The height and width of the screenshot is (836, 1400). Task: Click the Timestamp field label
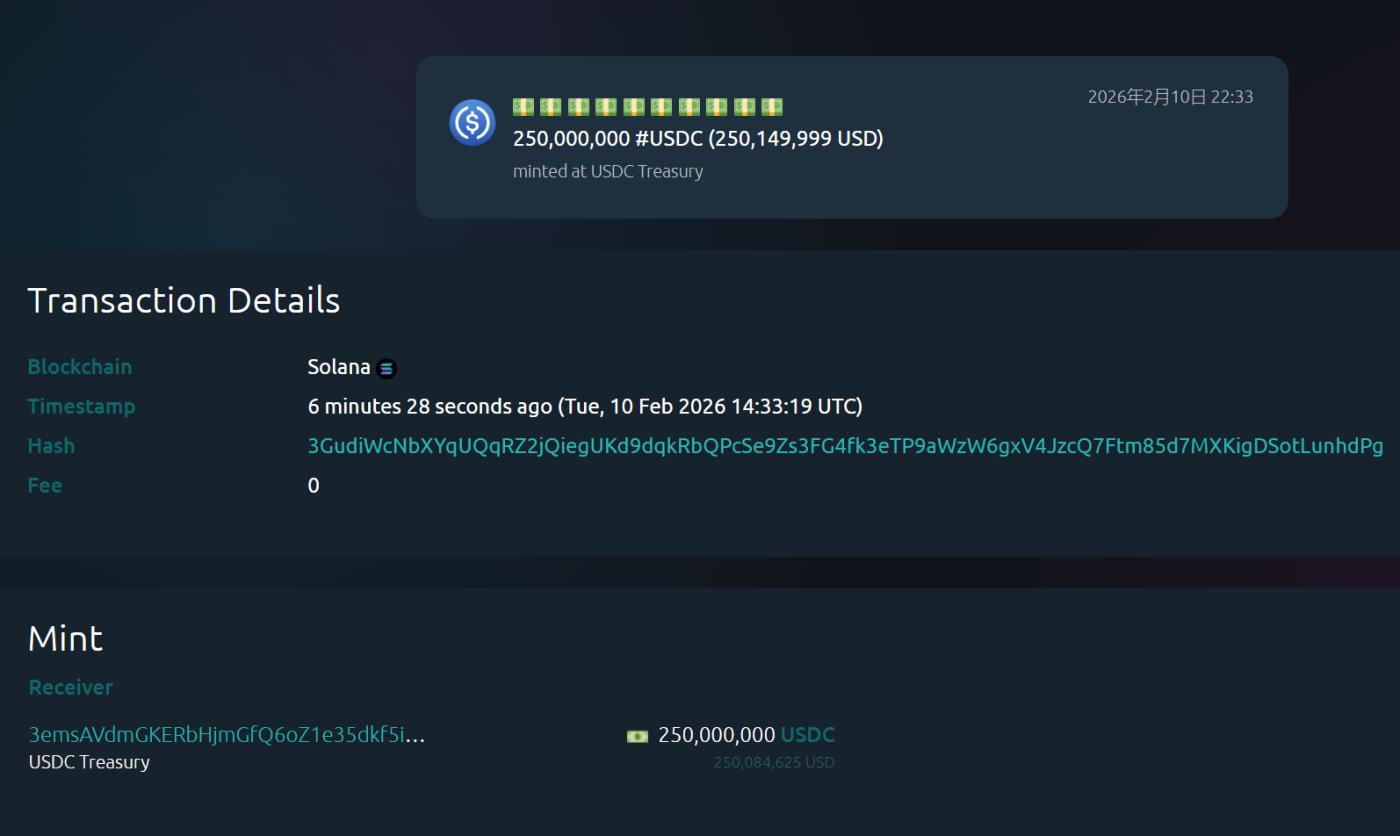point(81,406)
